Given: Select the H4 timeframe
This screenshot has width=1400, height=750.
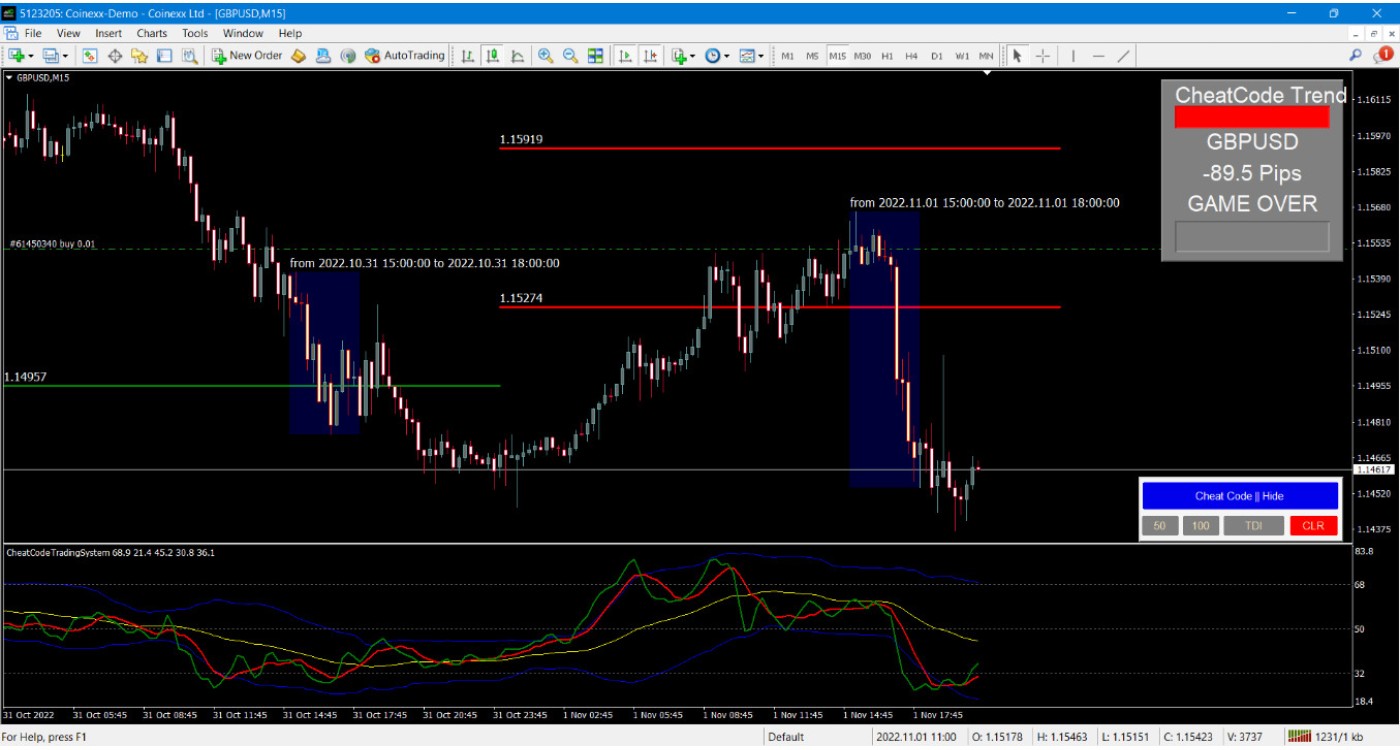Looking at the screenshot, I should click(x=911, y=56).
